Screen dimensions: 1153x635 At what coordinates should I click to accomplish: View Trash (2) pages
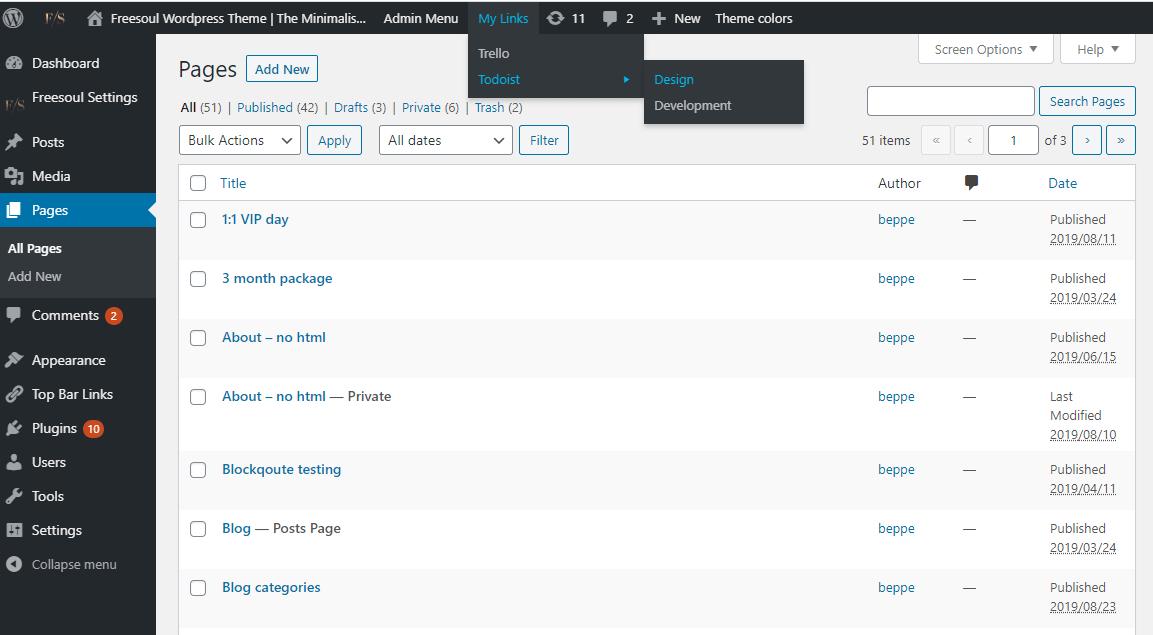tap(499, 107)
